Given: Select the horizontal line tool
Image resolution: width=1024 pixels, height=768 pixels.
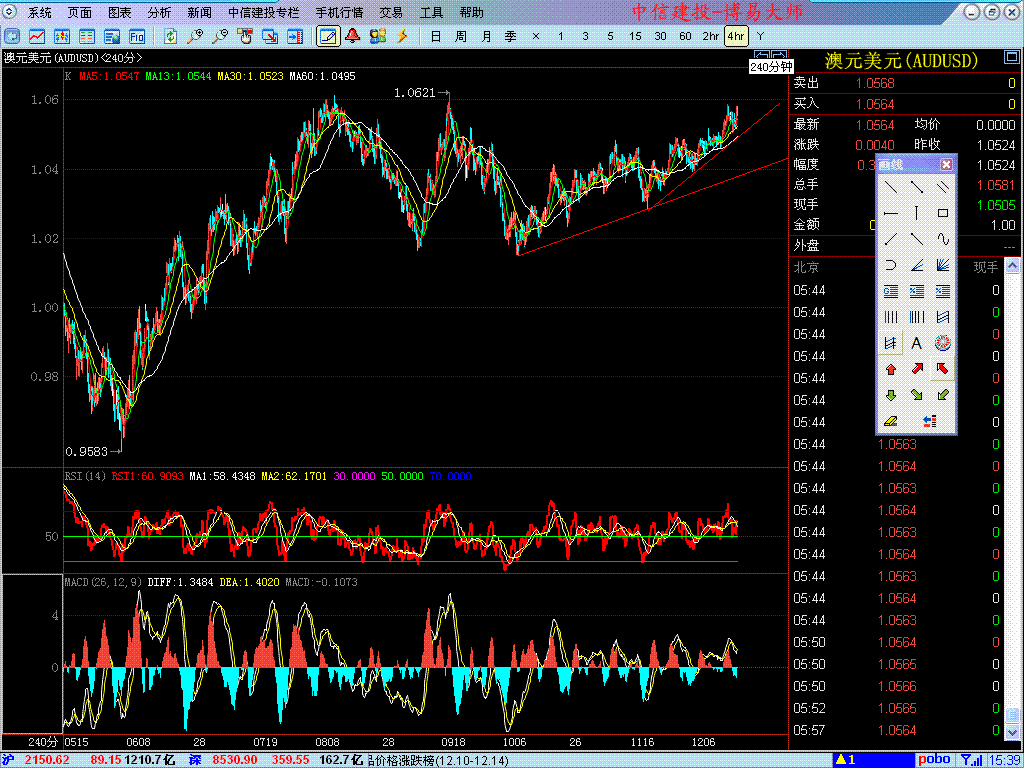Looking at the screenshot, I should coord(891,213).
